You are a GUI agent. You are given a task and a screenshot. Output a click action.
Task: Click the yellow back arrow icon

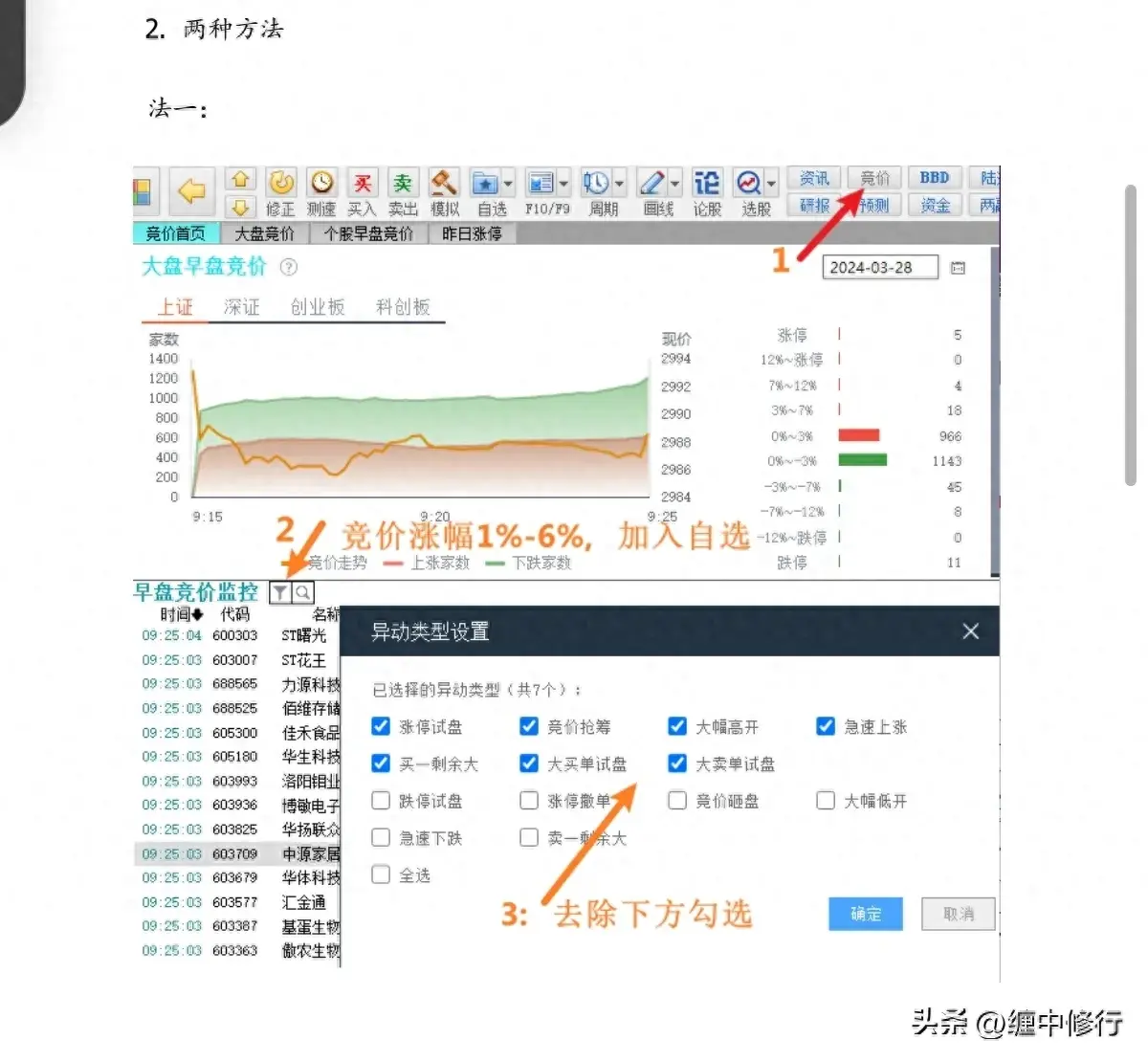tap(192, 191)
